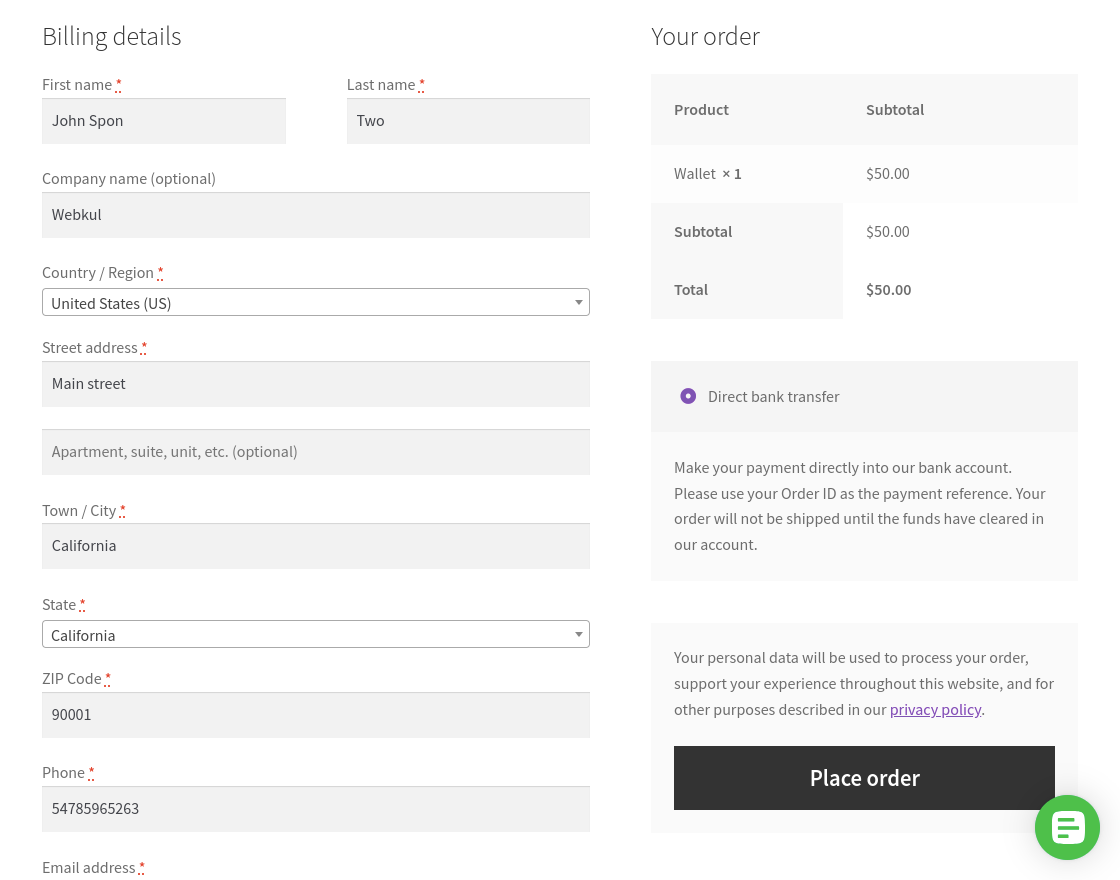Click the Place order button
The image size is (1120, 880).
864,777
